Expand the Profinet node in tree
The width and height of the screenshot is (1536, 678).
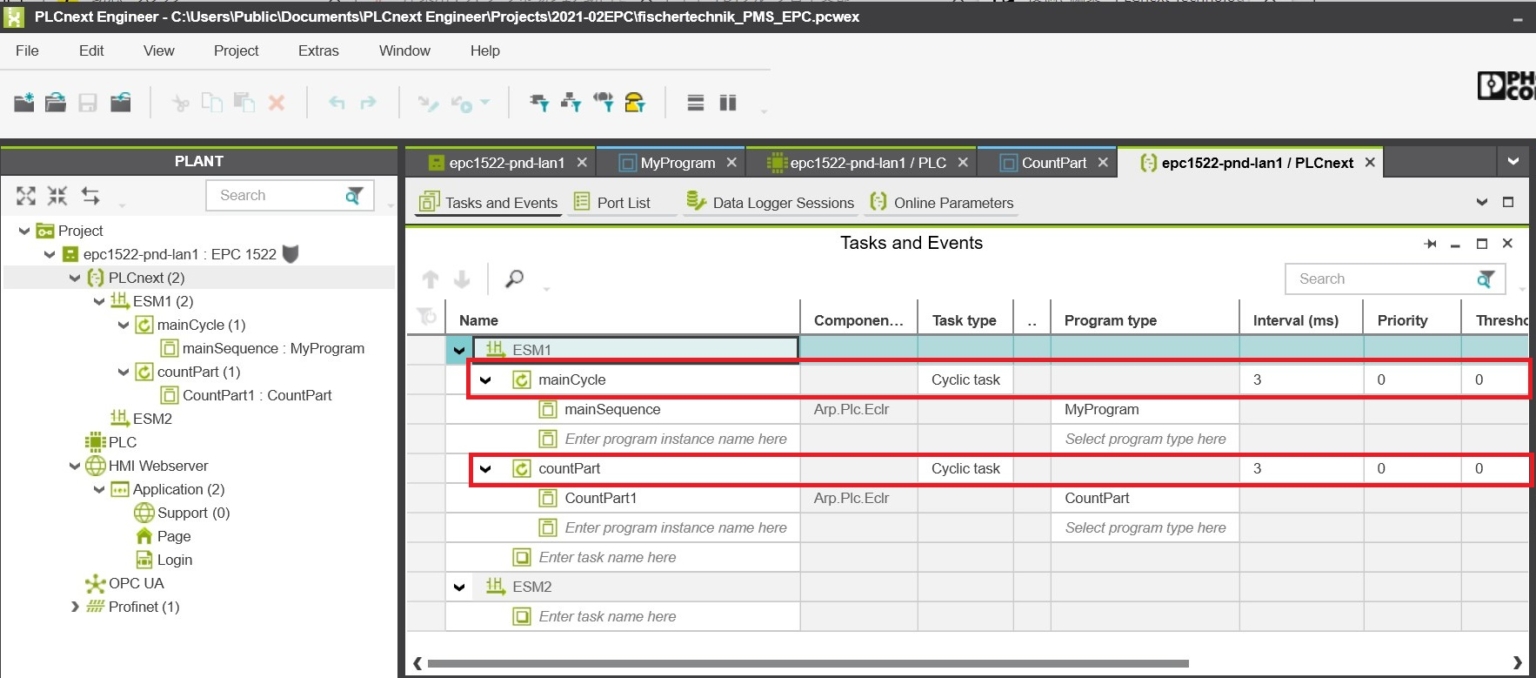point(75,607)
